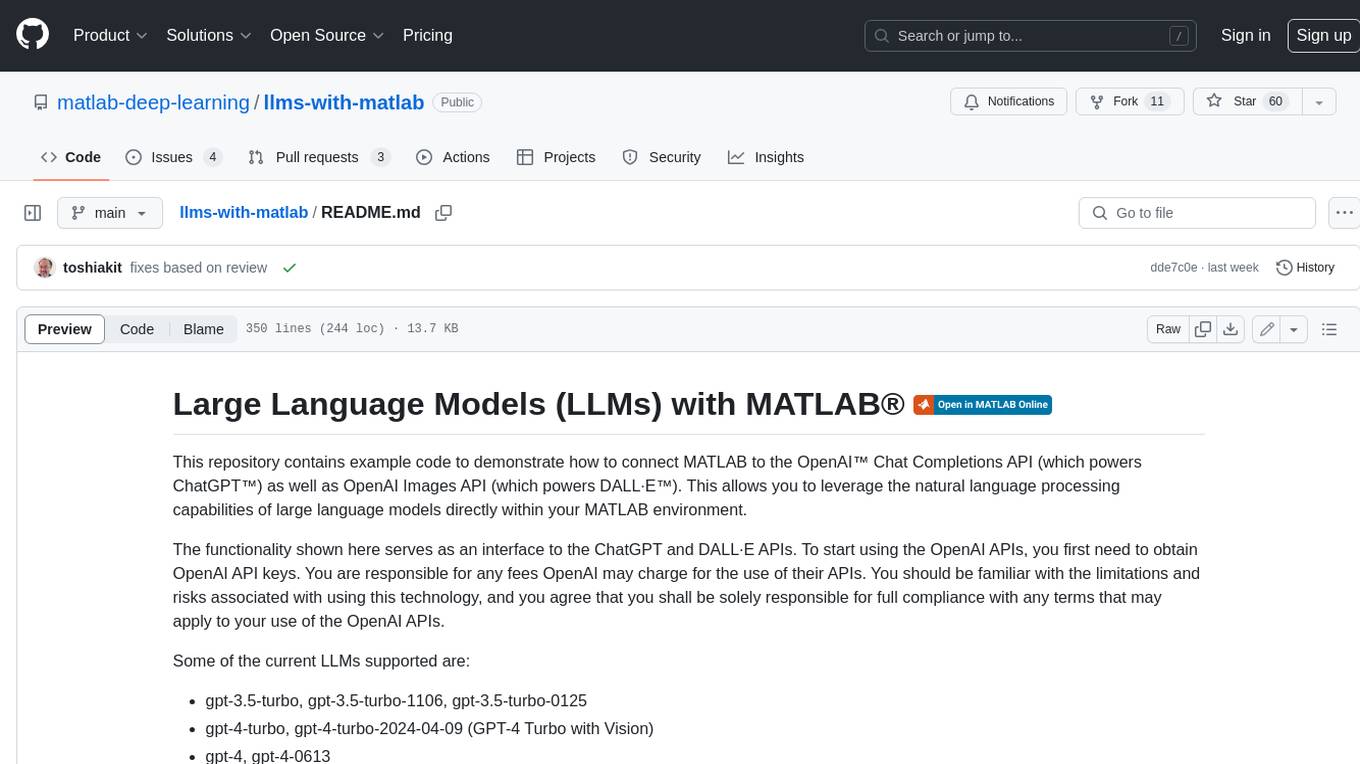The height and width of the screenshot is (764, 1360).
Task: Focus the Search or jump to field
Action: click(x=1031, y=36)
